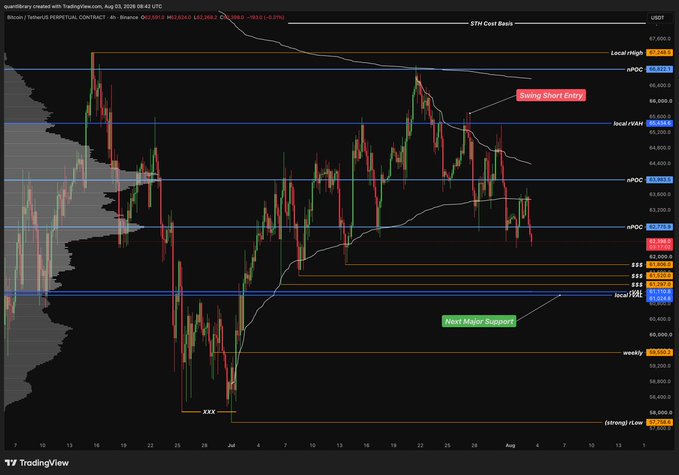Select the blue 66,822.1 nPOC price tag

pos(659,69)
